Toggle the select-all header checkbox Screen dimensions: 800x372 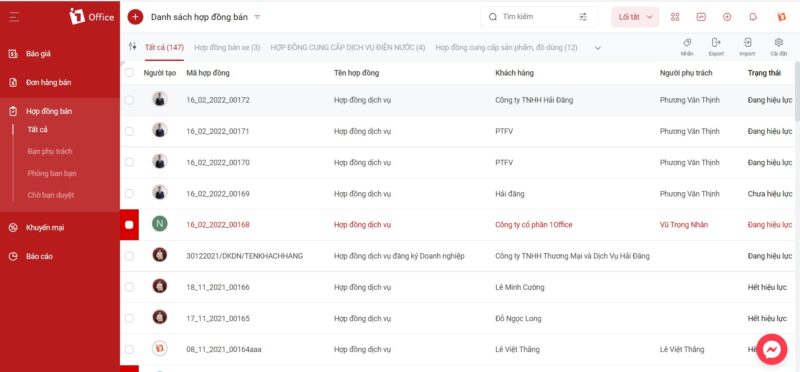[x=129, y=72]
